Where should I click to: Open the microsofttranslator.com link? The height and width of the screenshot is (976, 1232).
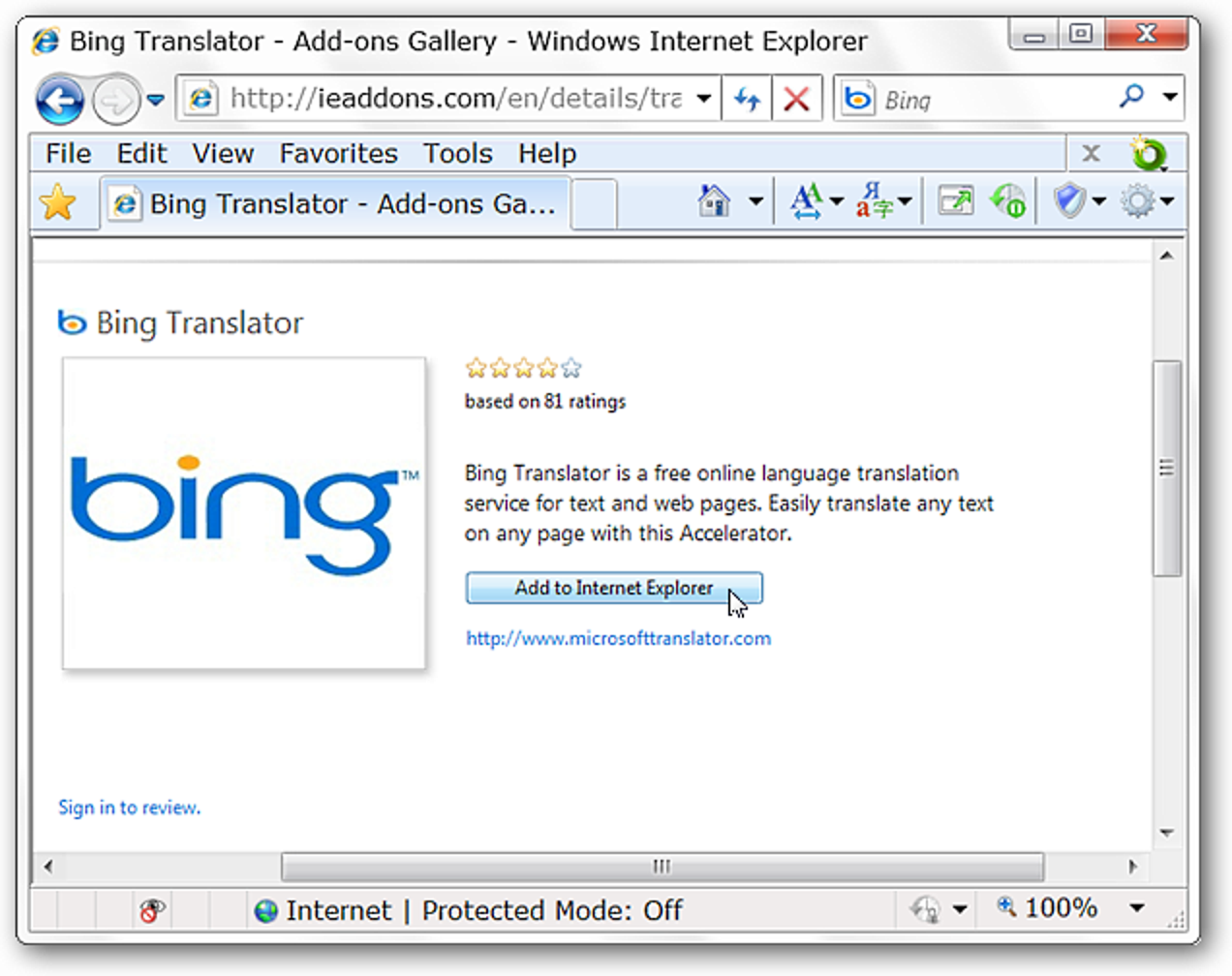(618, 638)
